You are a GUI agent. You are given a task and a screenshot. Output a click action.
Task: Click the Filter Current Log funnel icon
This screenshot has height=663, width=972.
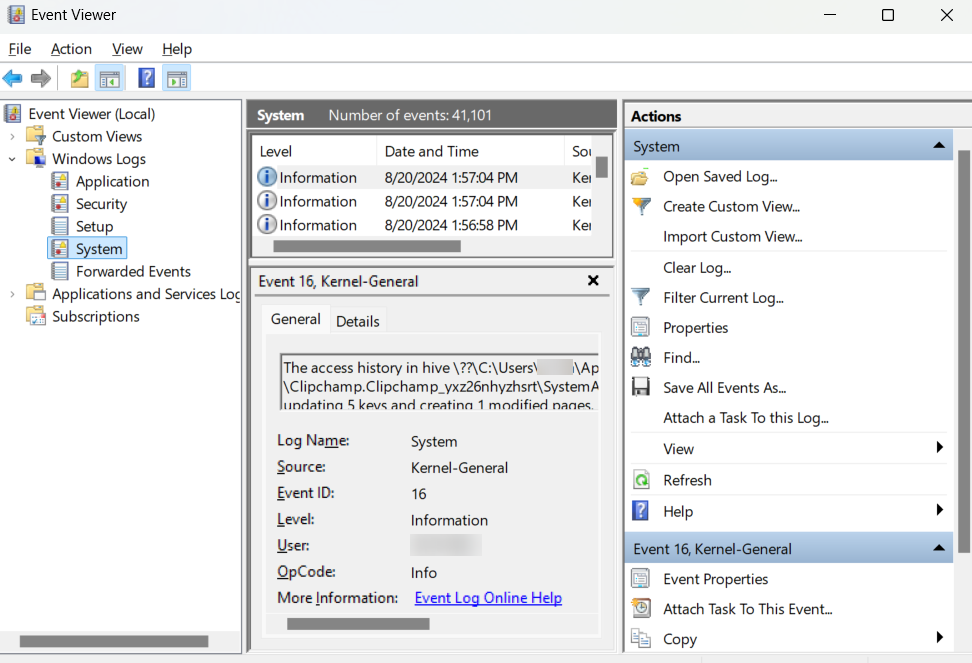coord(641,297)
